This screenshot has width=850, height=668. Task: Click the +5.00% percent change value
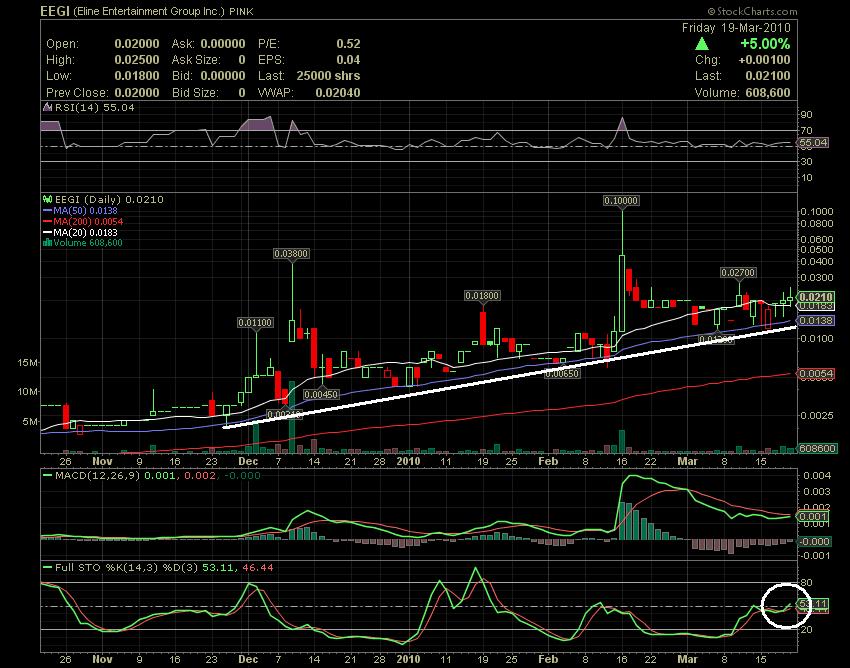(765, 43)
